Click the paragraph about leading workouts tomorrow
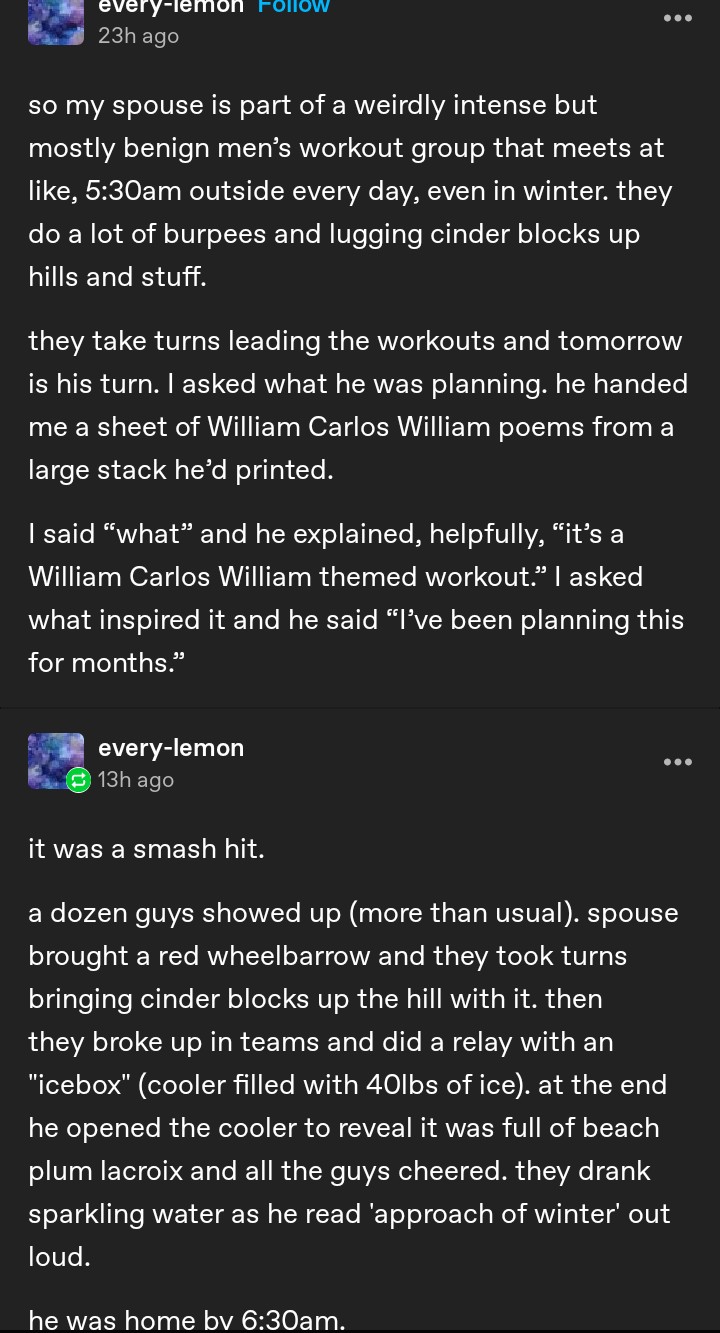Viewport: 720px width, 1333px height. [358, 405]
